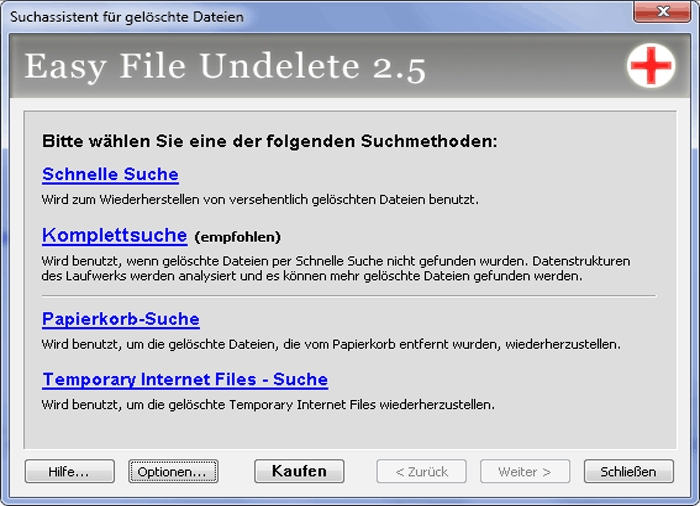Click the < Zurück button
This screenshot has width=700, height=506.
tap(421, 471)
